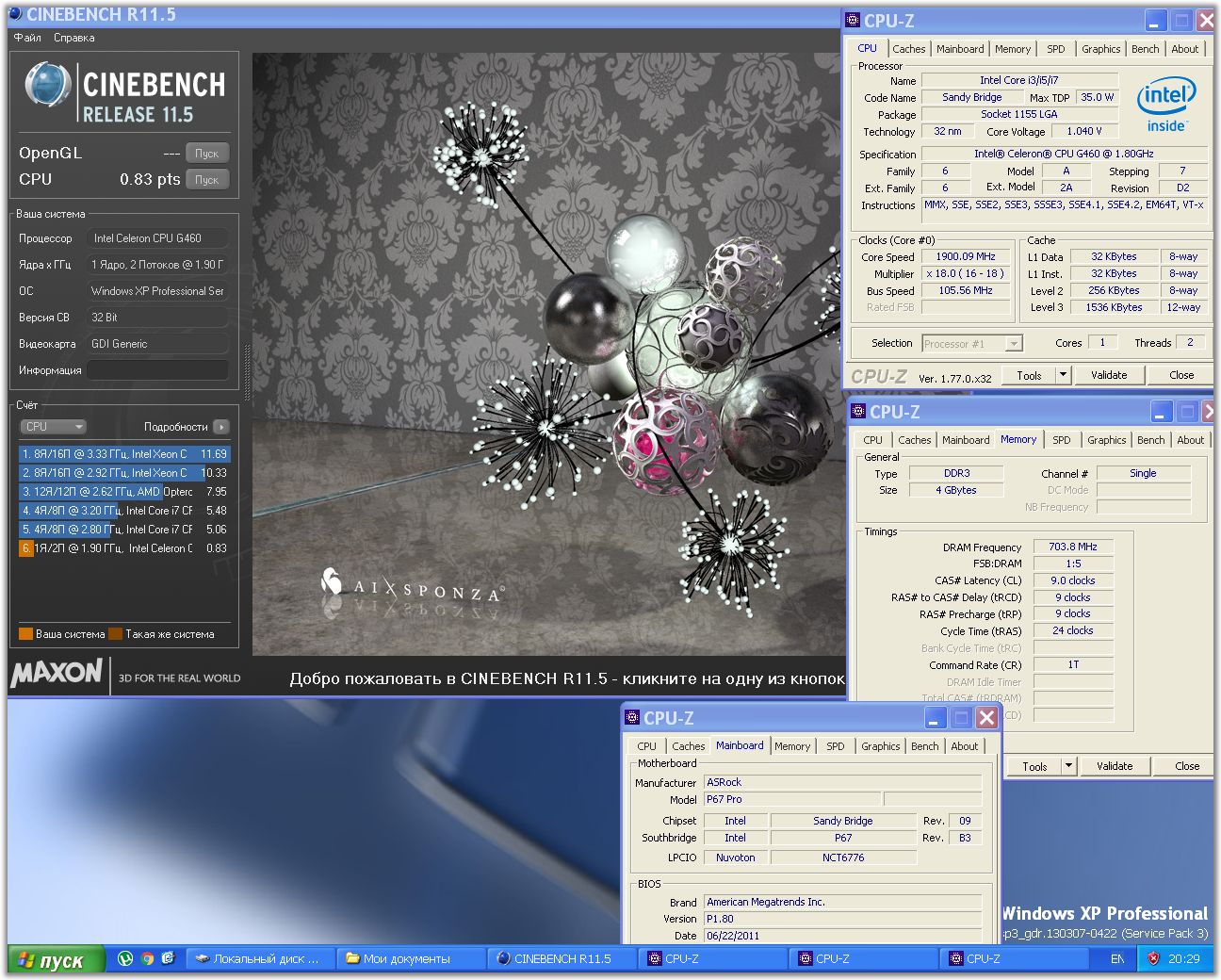Click DRAM Frequency value 703.8 MHz
Viewport: 1221px width, 980px height.
(1073, 547)
